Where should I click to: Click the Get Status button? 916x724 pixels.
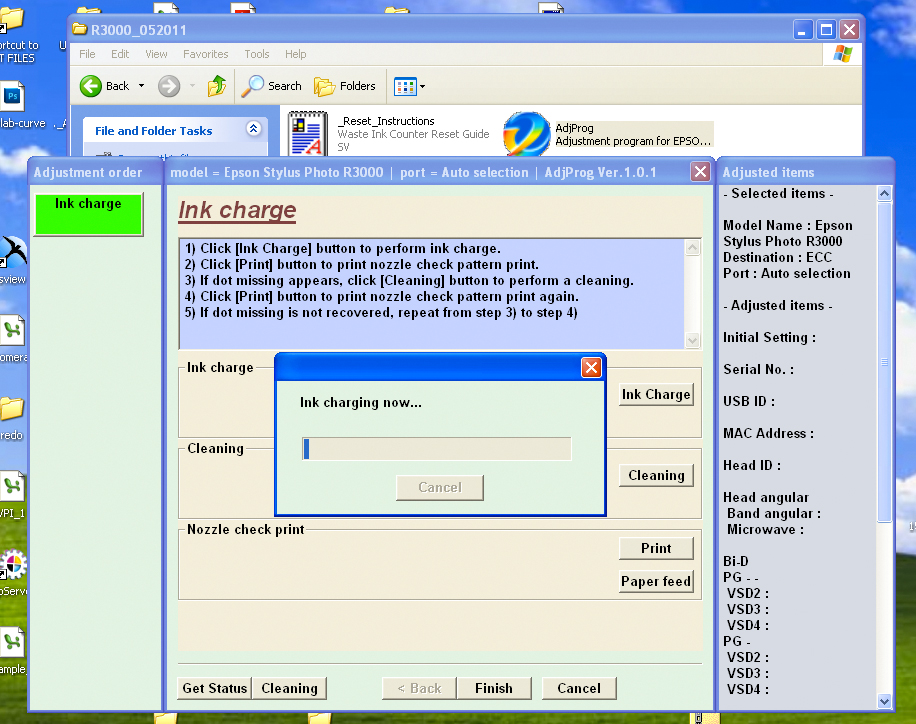click(214, 688)
